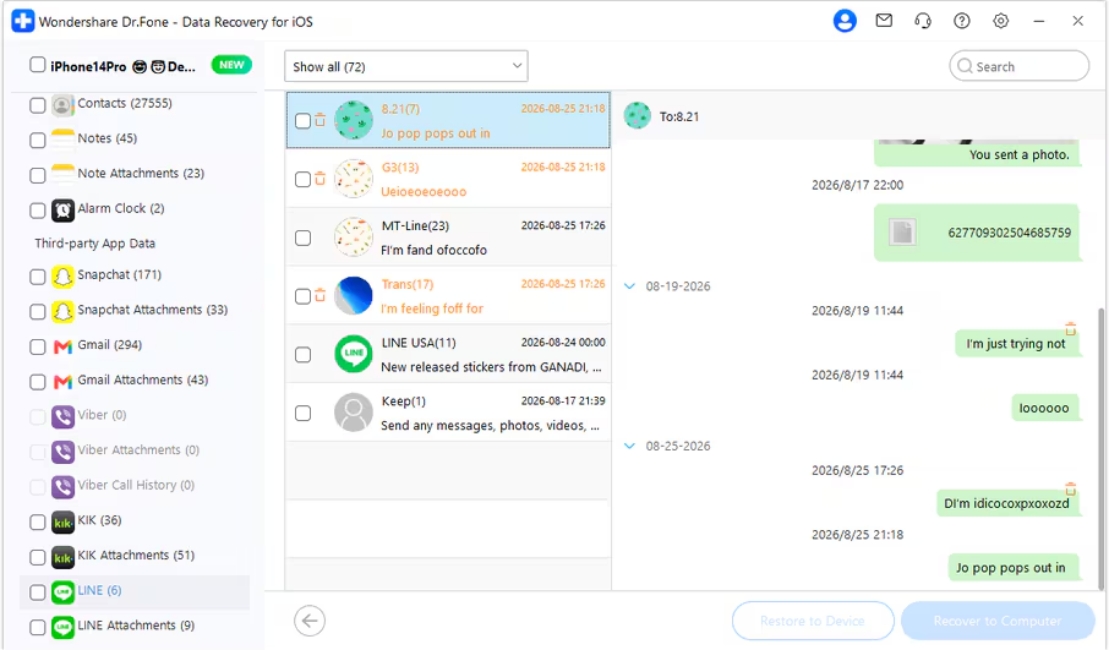1109x650 pixels.
Task: Select the Viber Call History icon
Action: point(62,486)
